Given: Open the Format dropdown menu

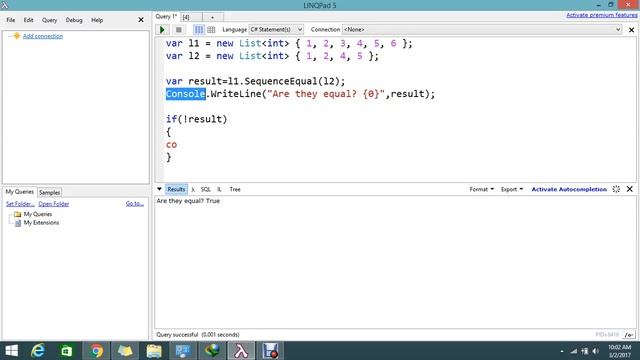Looking at the screenshot, I should (x=482, y=189).
